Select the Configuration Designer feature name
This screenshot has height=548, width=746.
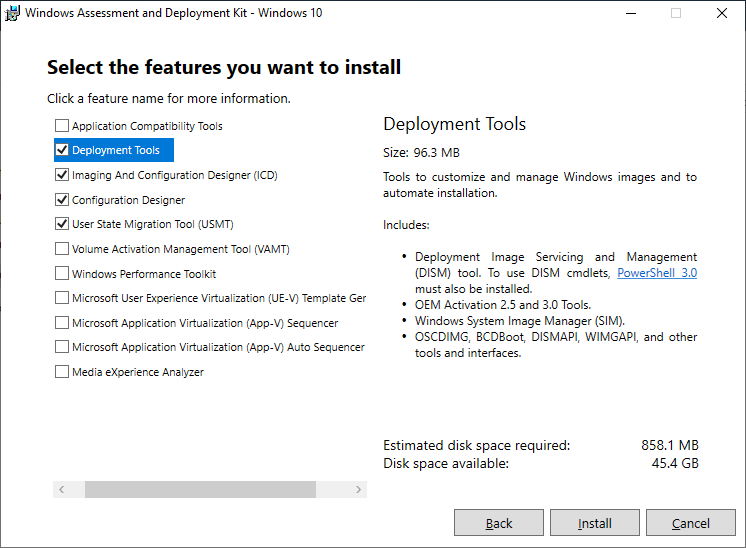click(128, 200)
